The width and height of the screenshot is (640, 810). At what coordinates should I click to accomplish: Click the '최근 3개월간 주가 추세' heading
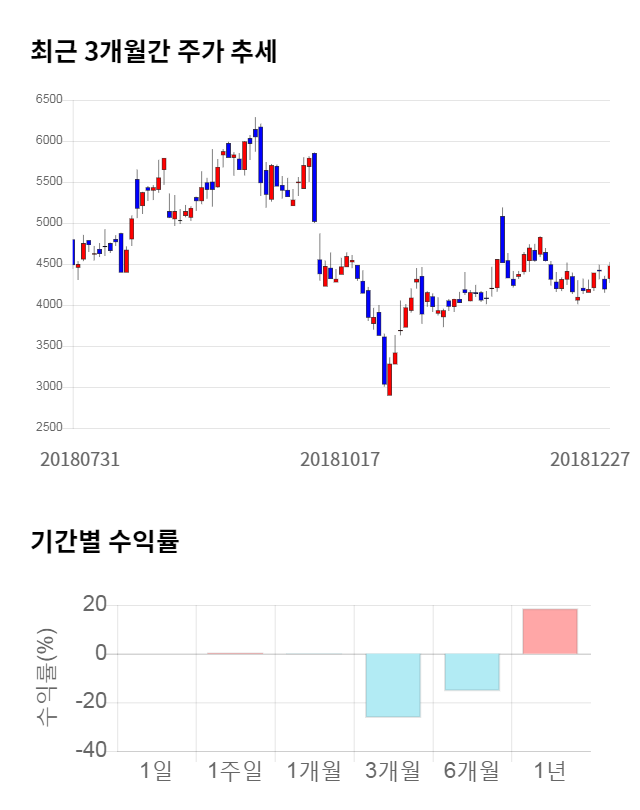(x=154, y=52)
